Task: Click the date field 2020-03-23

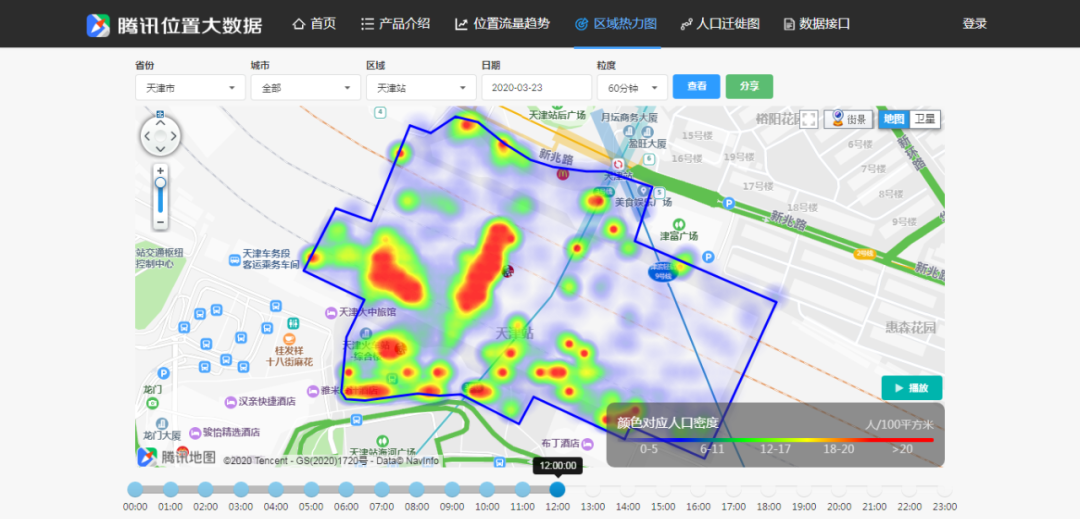Action: coord(537,87)
